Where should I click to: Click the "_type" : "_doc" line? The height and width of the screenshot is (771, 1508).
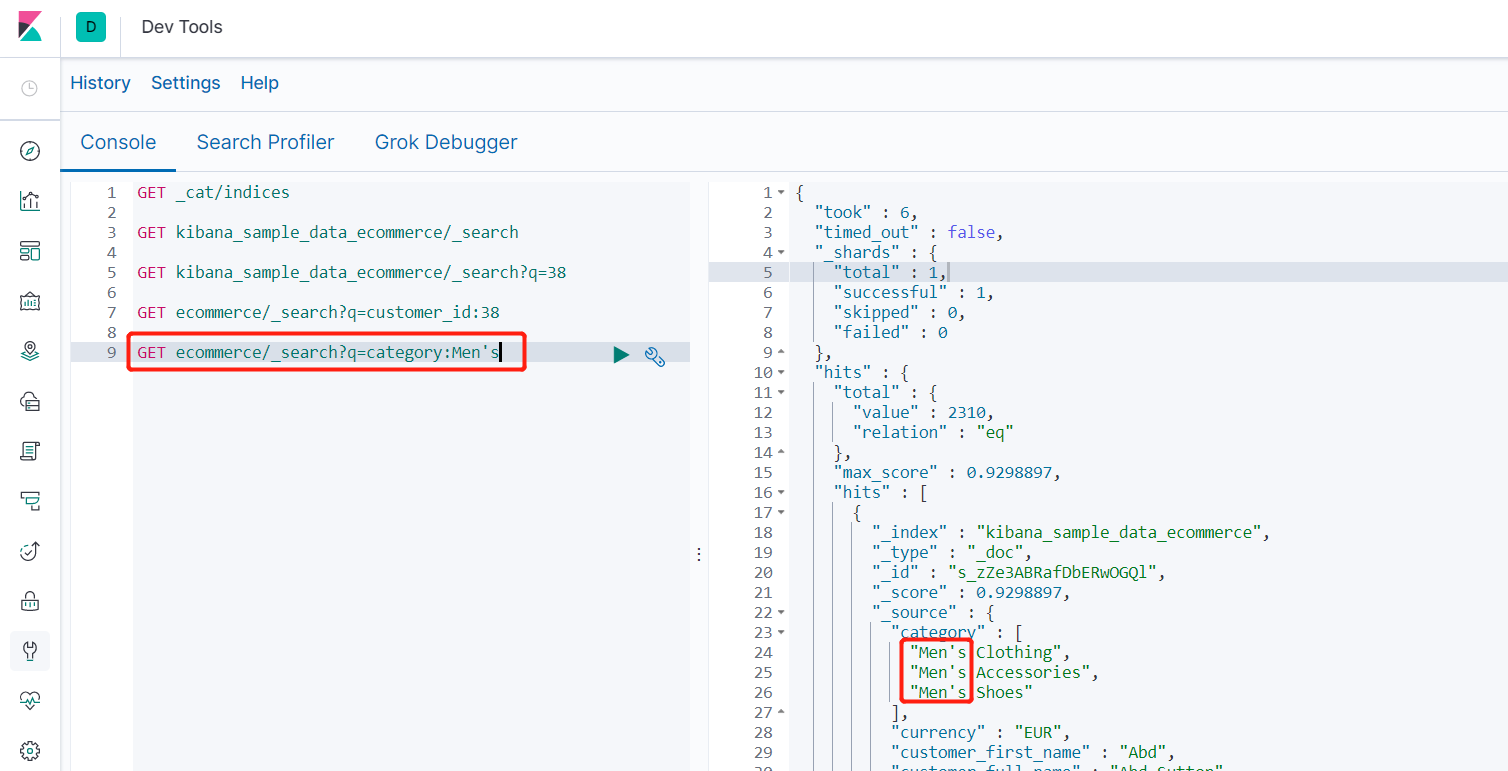click(x=951, y=552)
